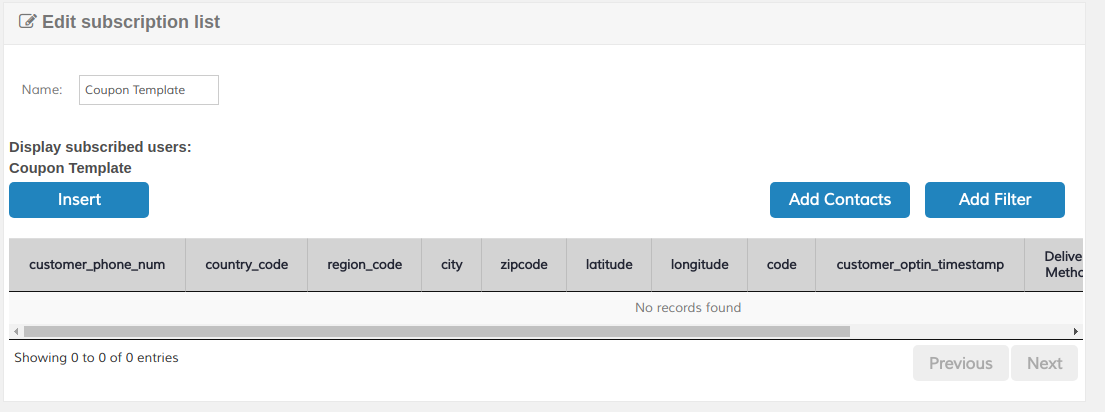Click the horizontal table scrollbar thumb

coord(436,331)
